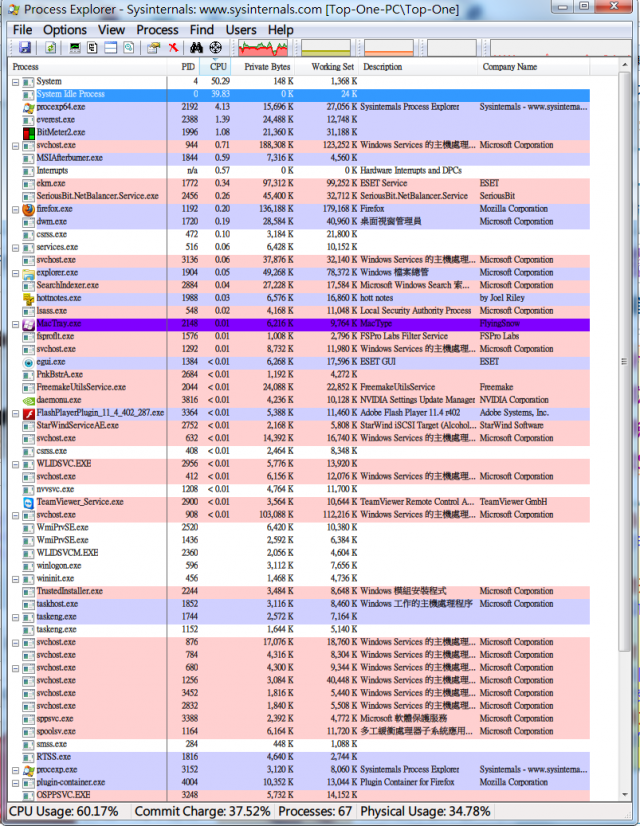Click the MacTray.exe icon
The image size is (640, 827).
coord(28,324)
